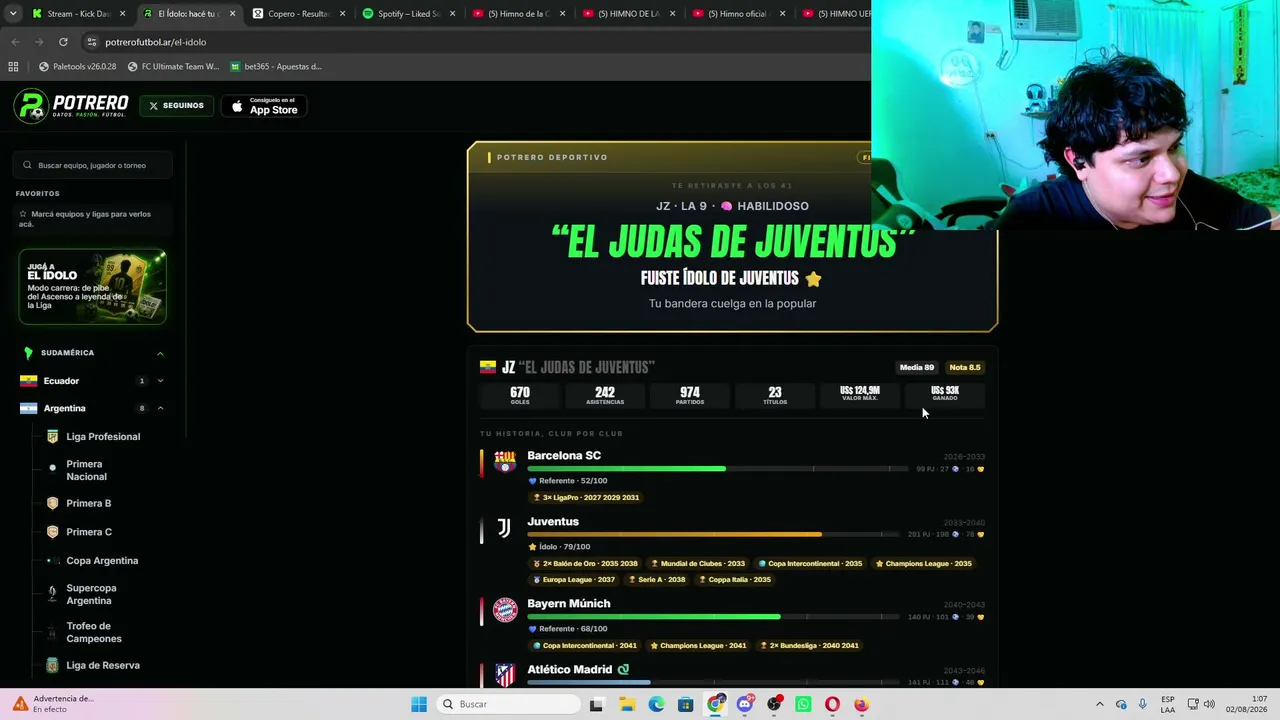Open the FC Ultimate Team bookmark
This screenshot has height=720, width=1280.
[x=173, y=67]
